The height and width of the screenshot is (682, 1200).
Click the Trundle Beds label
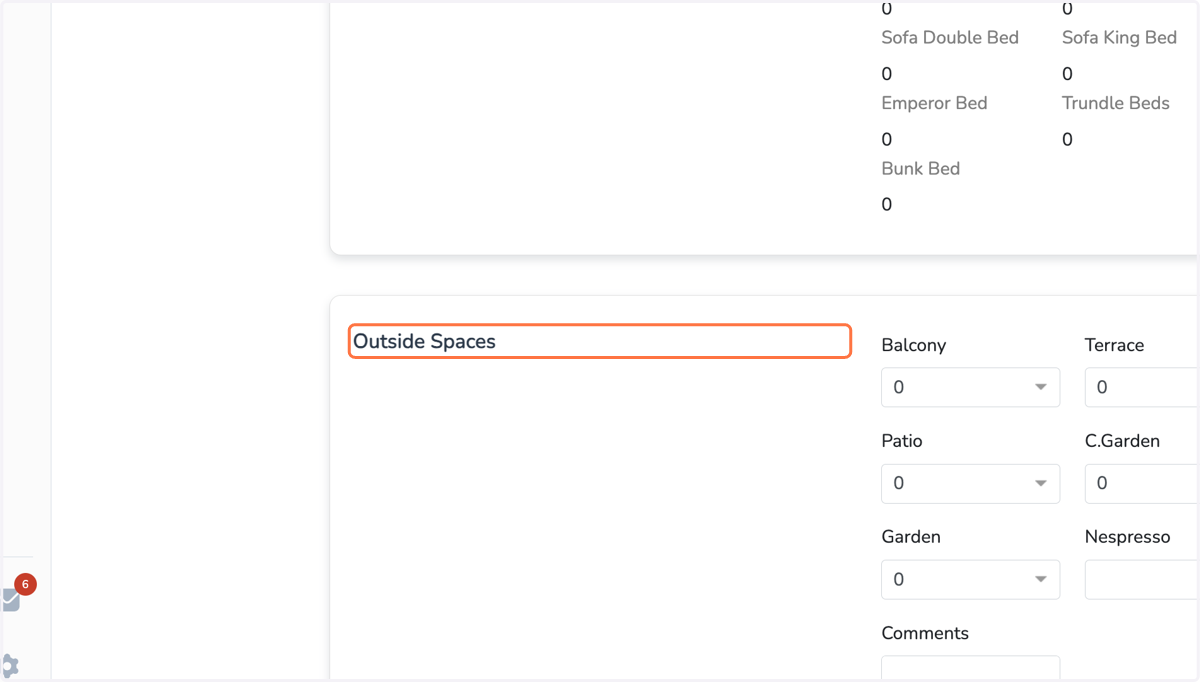1115,103
